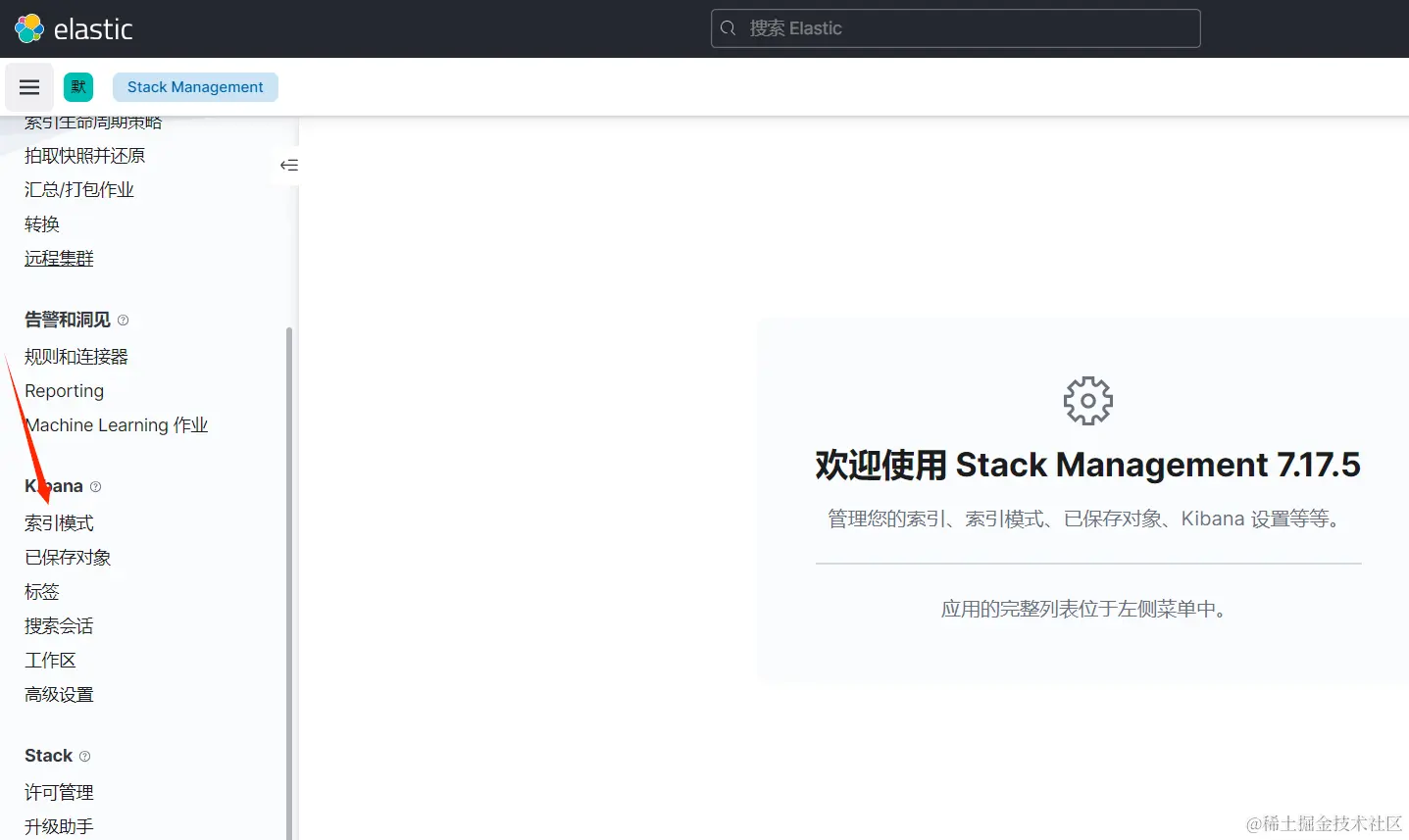Click the 搜索 Elastic search input field
This screenshot has height=840, width=1409.
tap(956, 28)
